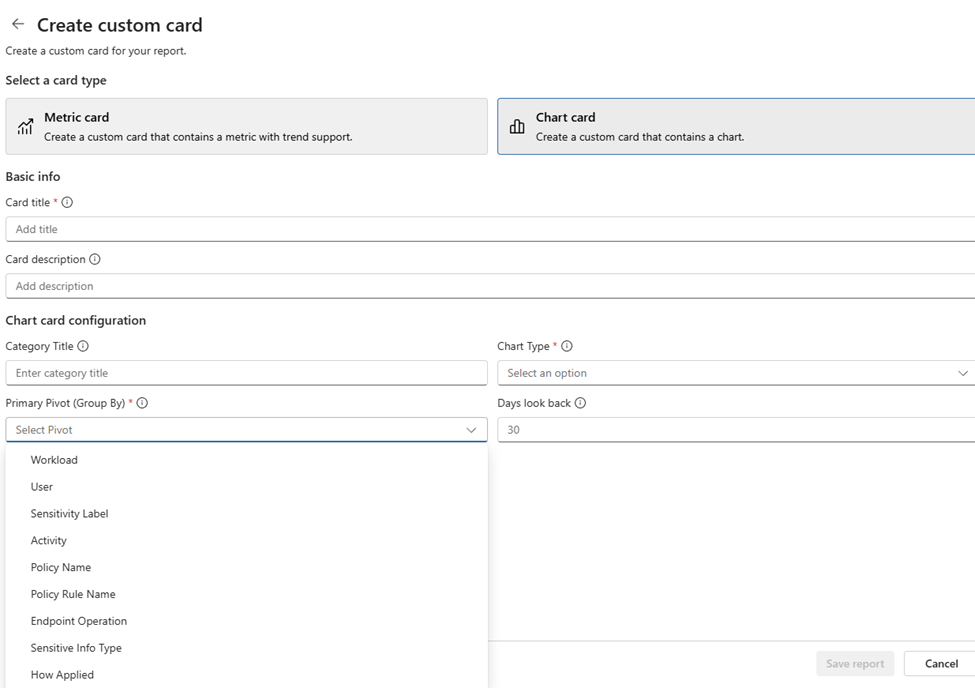
Task: Choose Sensitivity Label pivot option
Action: 69,514
